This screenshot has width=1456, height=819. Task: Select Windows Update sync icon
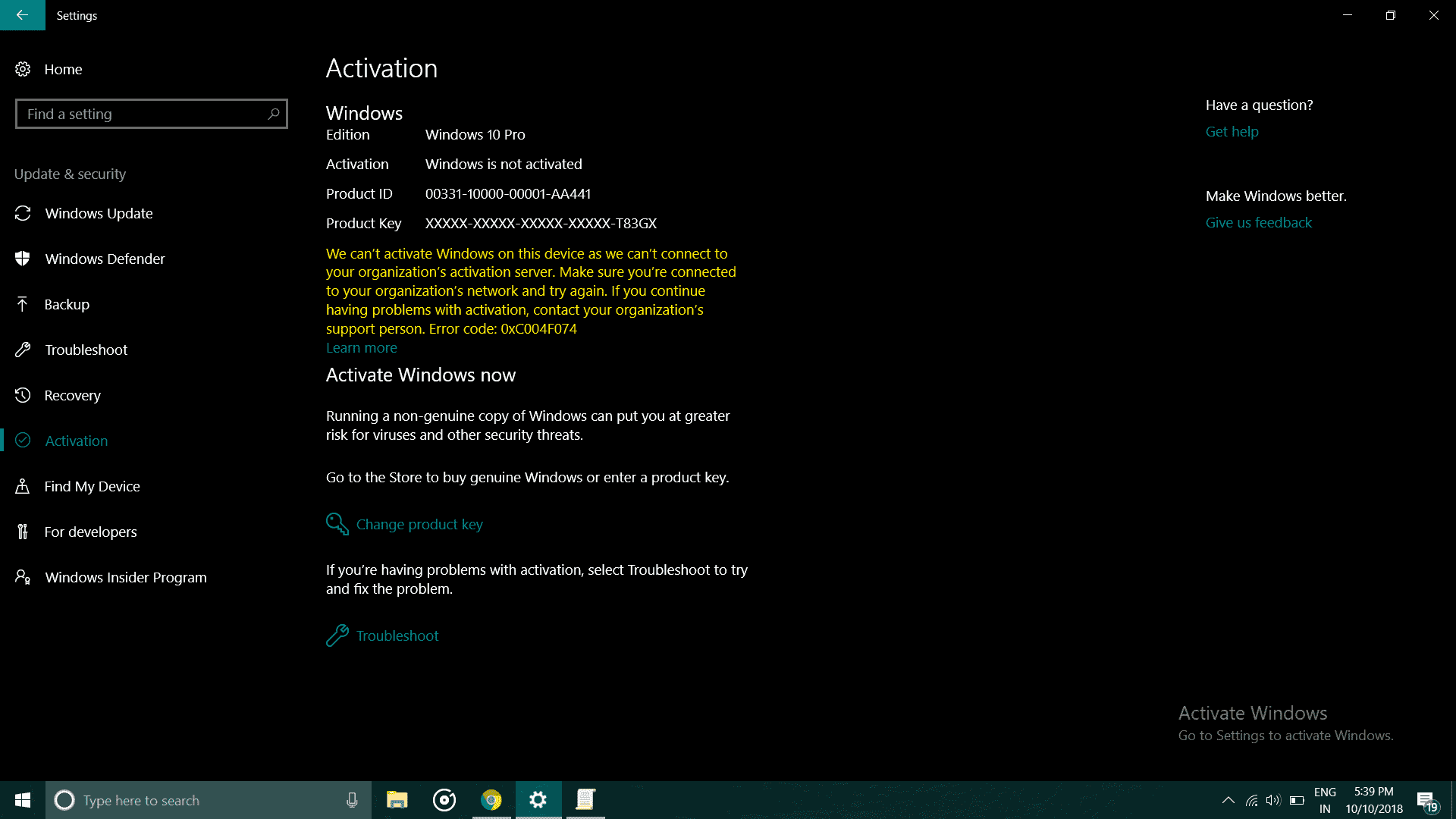[23, 213]
